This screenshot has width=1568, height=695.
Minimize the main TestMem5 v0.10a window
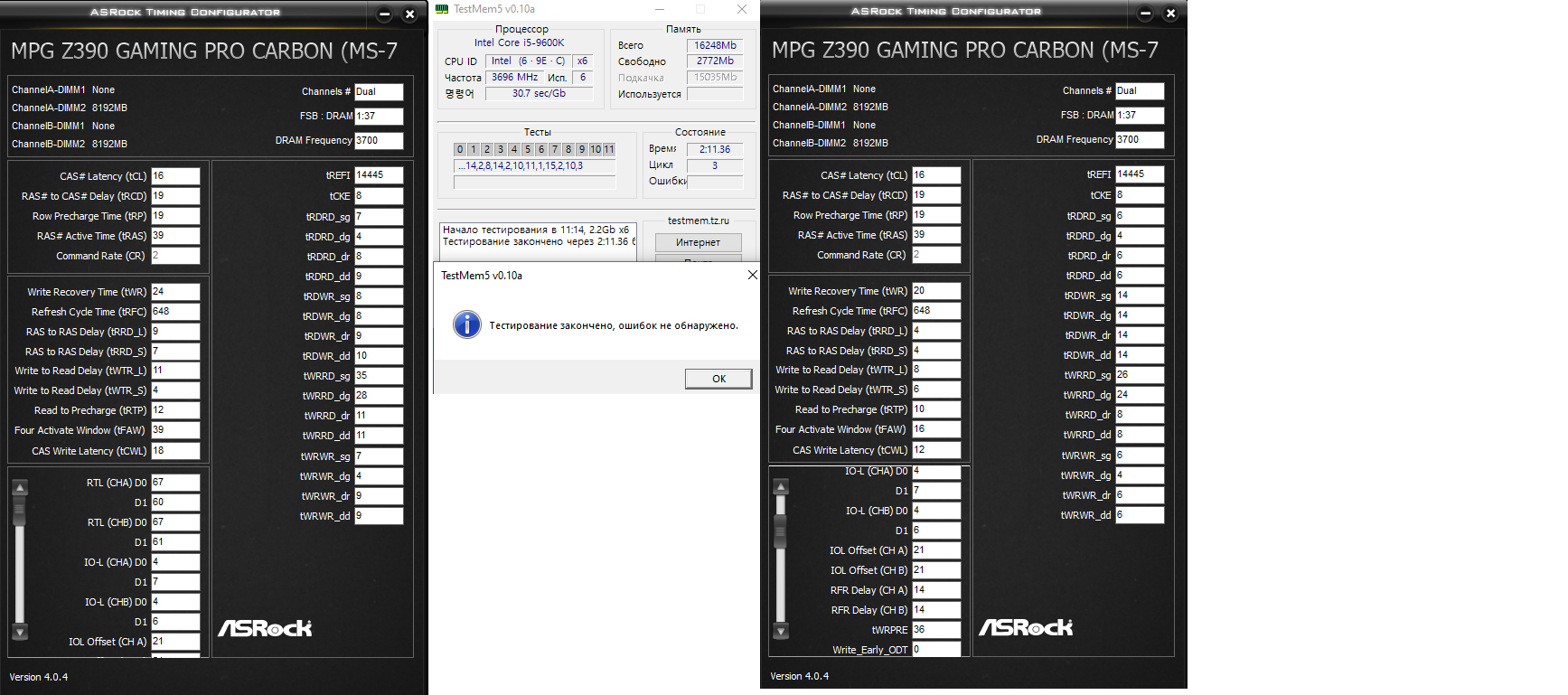659,9
